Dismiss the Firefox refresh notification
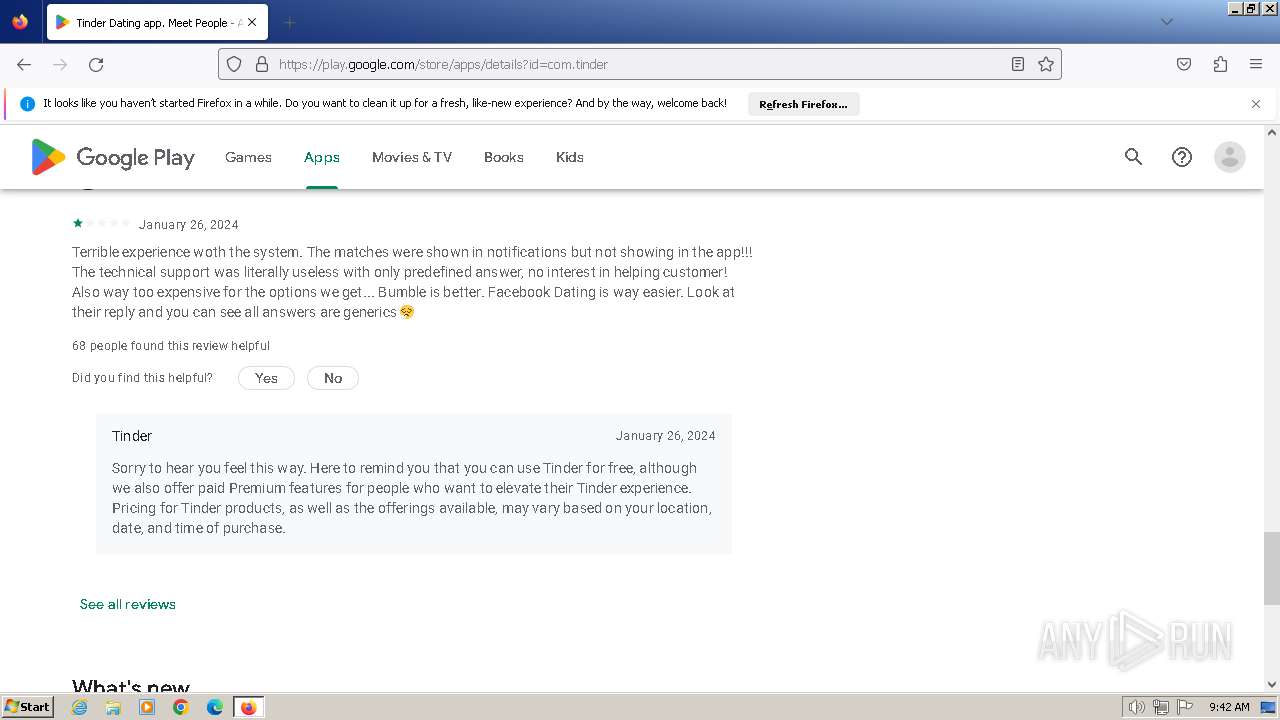The image size is (1280, 720). [1256, 104]
